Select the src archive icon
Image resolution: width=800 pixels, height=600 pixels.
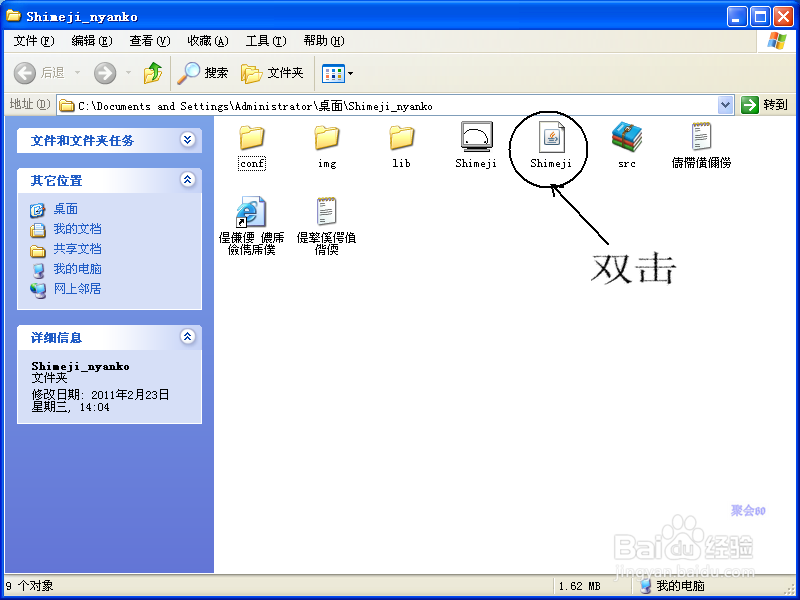click(x=627, y=137)
